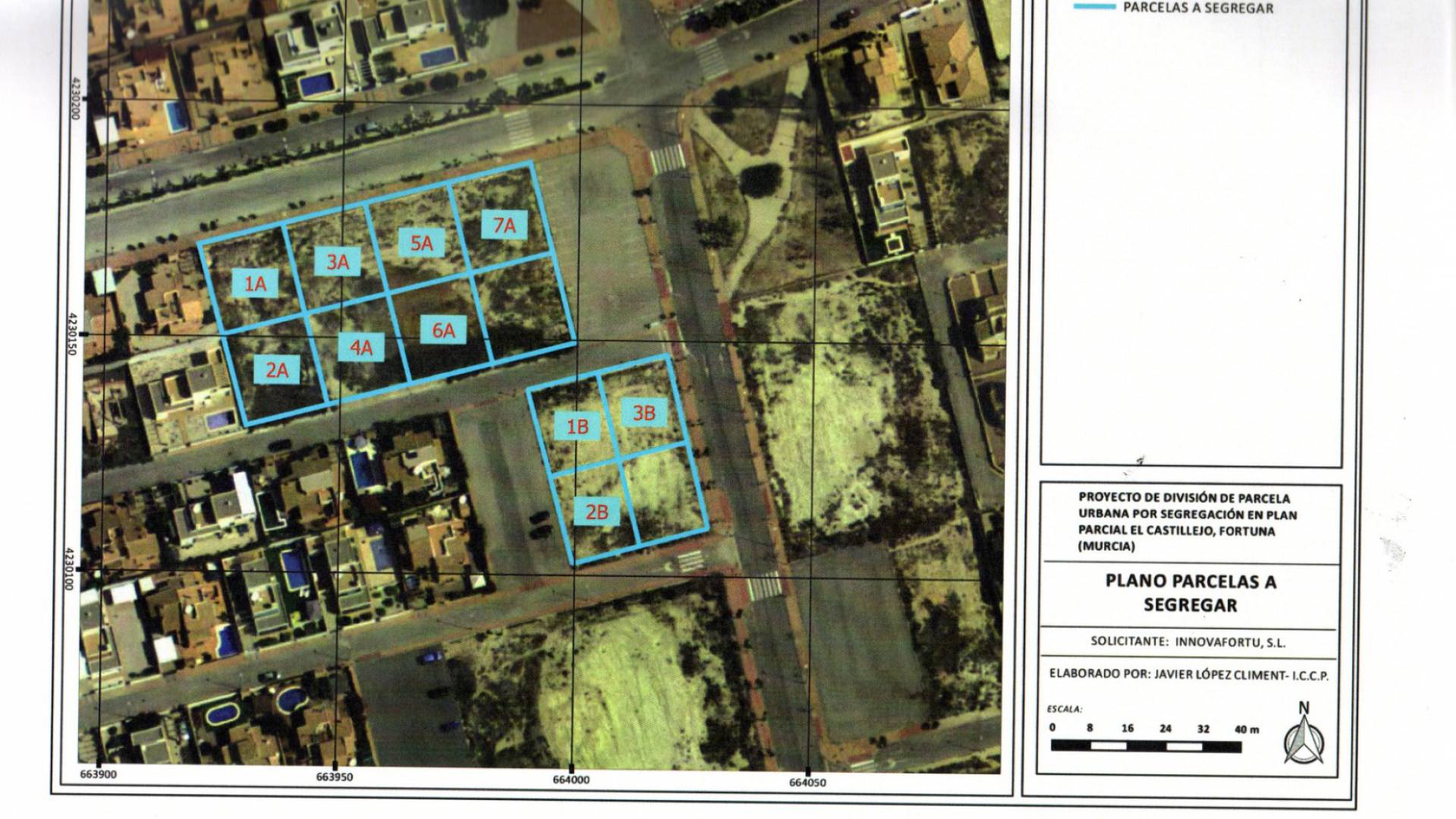Click the y-coordinate label 4230200

pyautogui.click(x=74, y=98)
